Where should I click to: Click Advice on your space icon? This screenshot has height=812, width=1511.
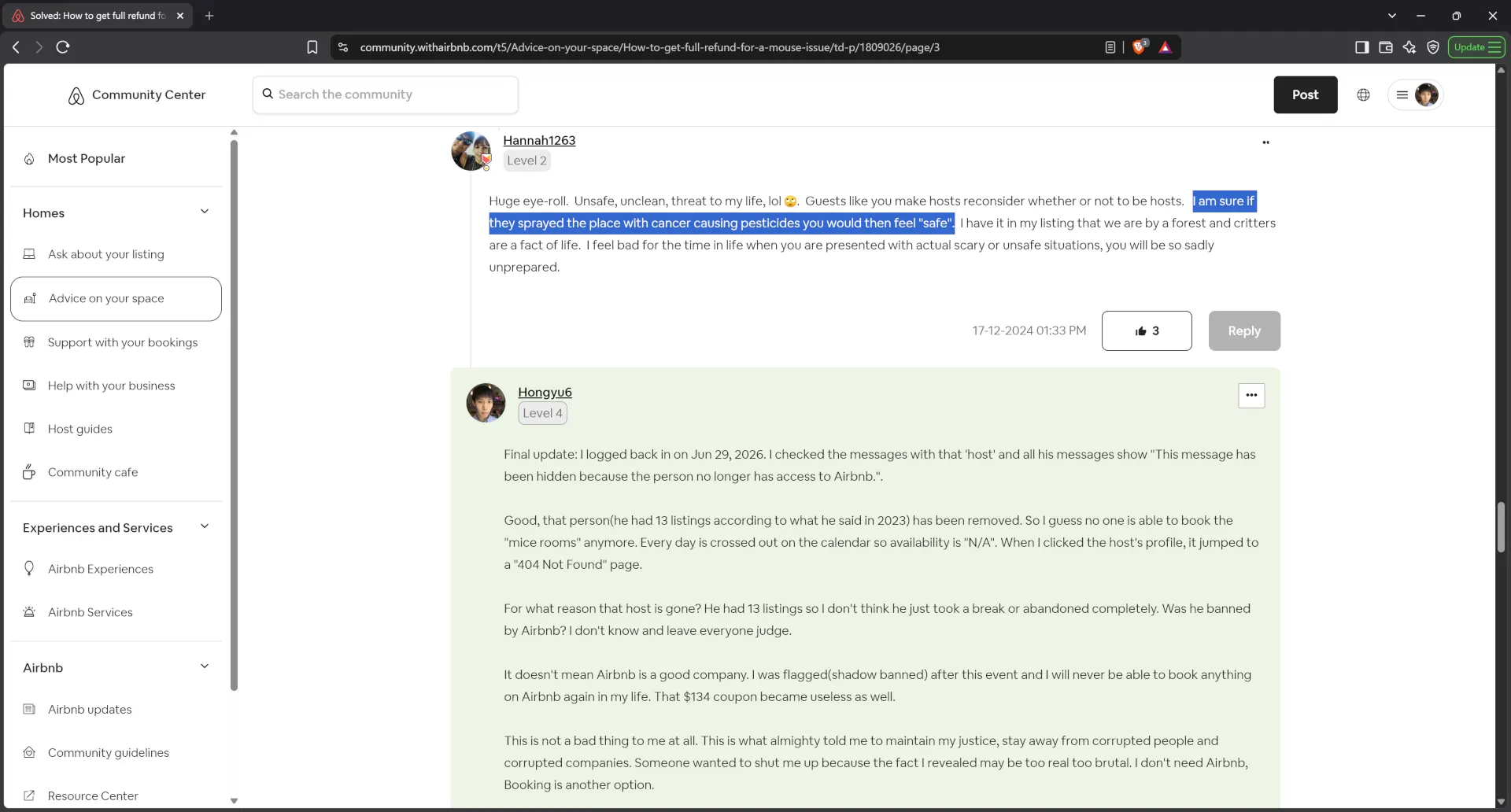[x=30, y=298]
